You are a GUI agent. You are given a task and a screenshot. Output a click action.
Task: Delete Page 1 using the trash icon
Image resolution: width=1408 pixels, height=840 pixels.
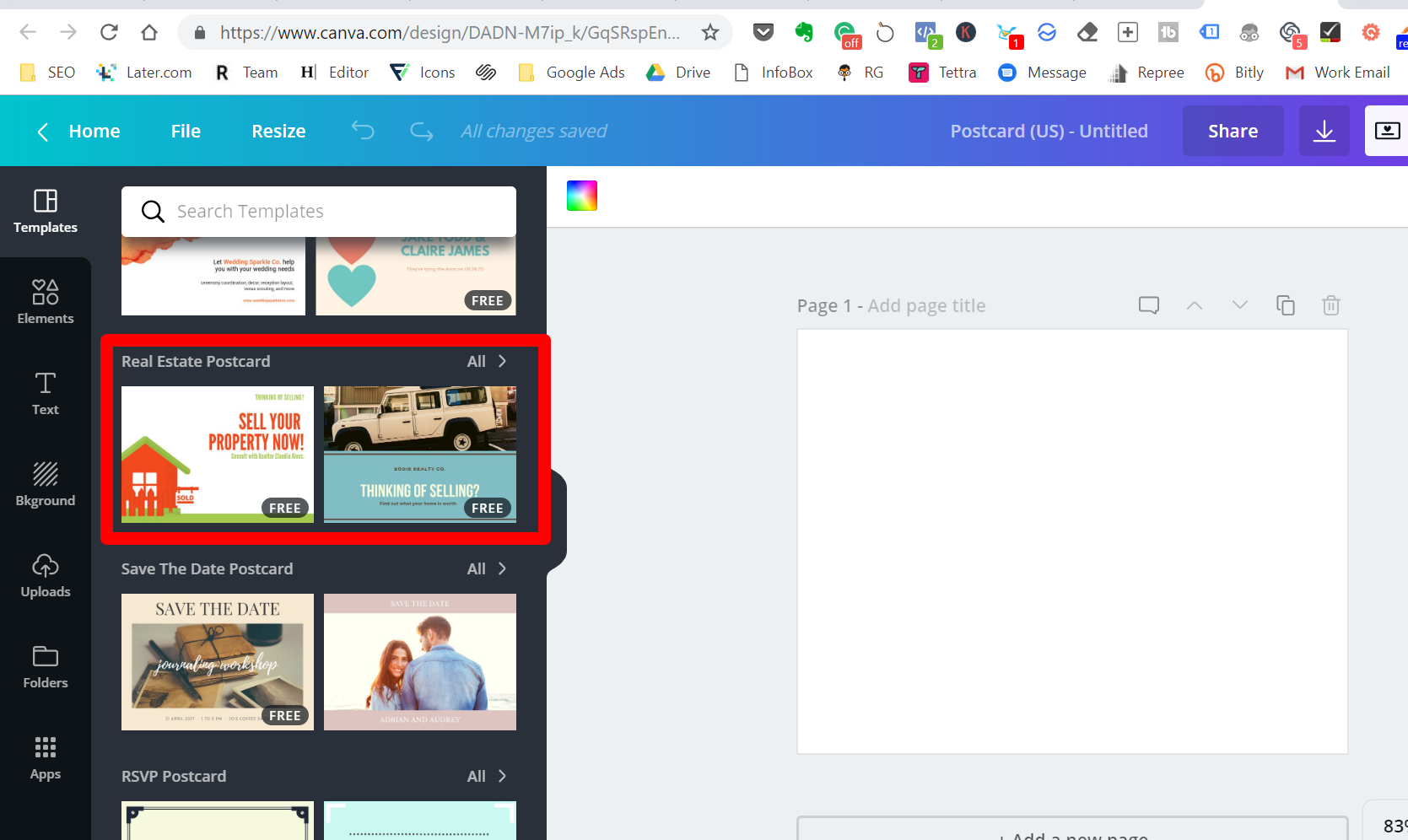click(1330, 305)
